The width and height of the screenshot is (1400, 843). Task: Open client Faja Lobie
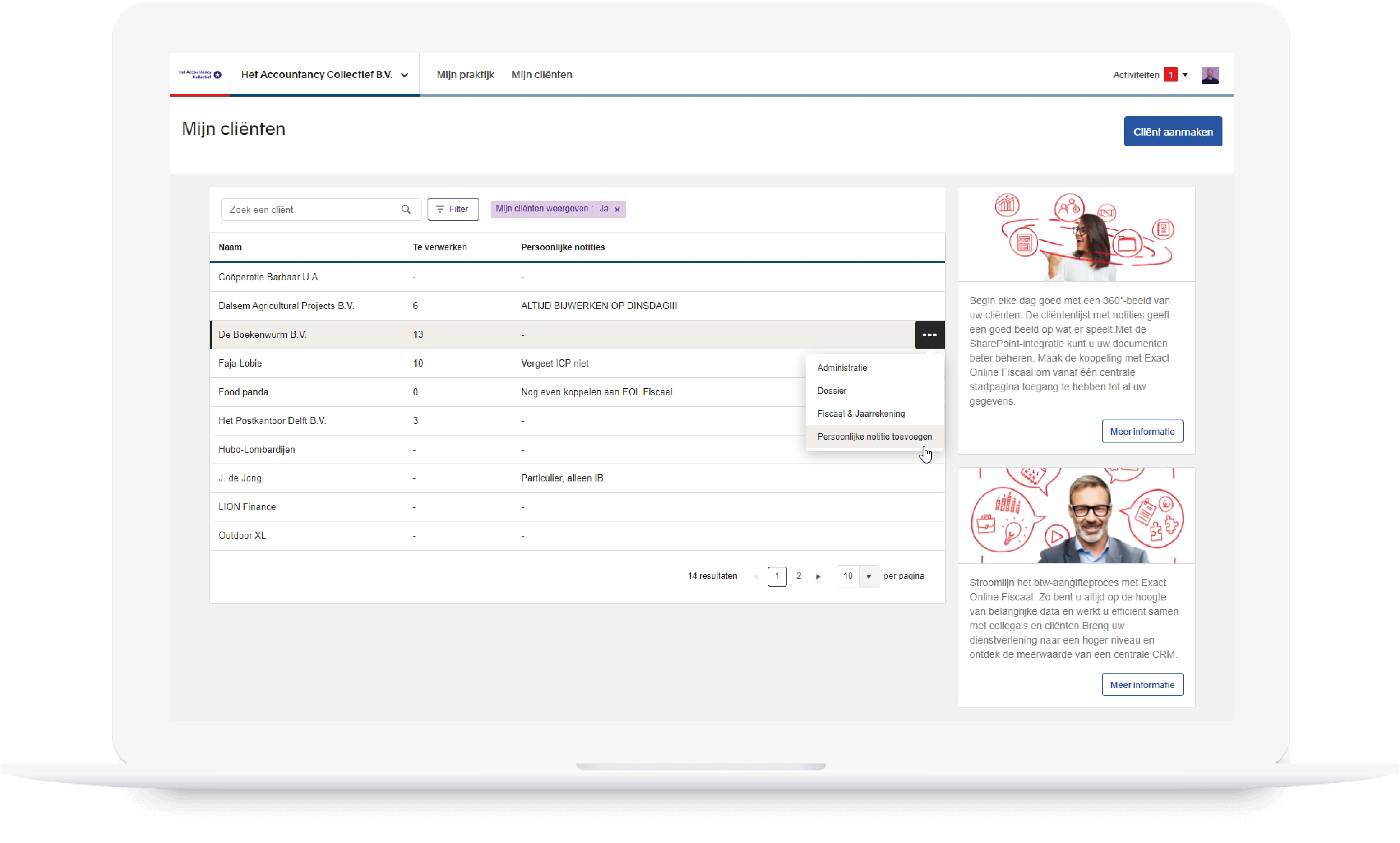coord(240,364)
